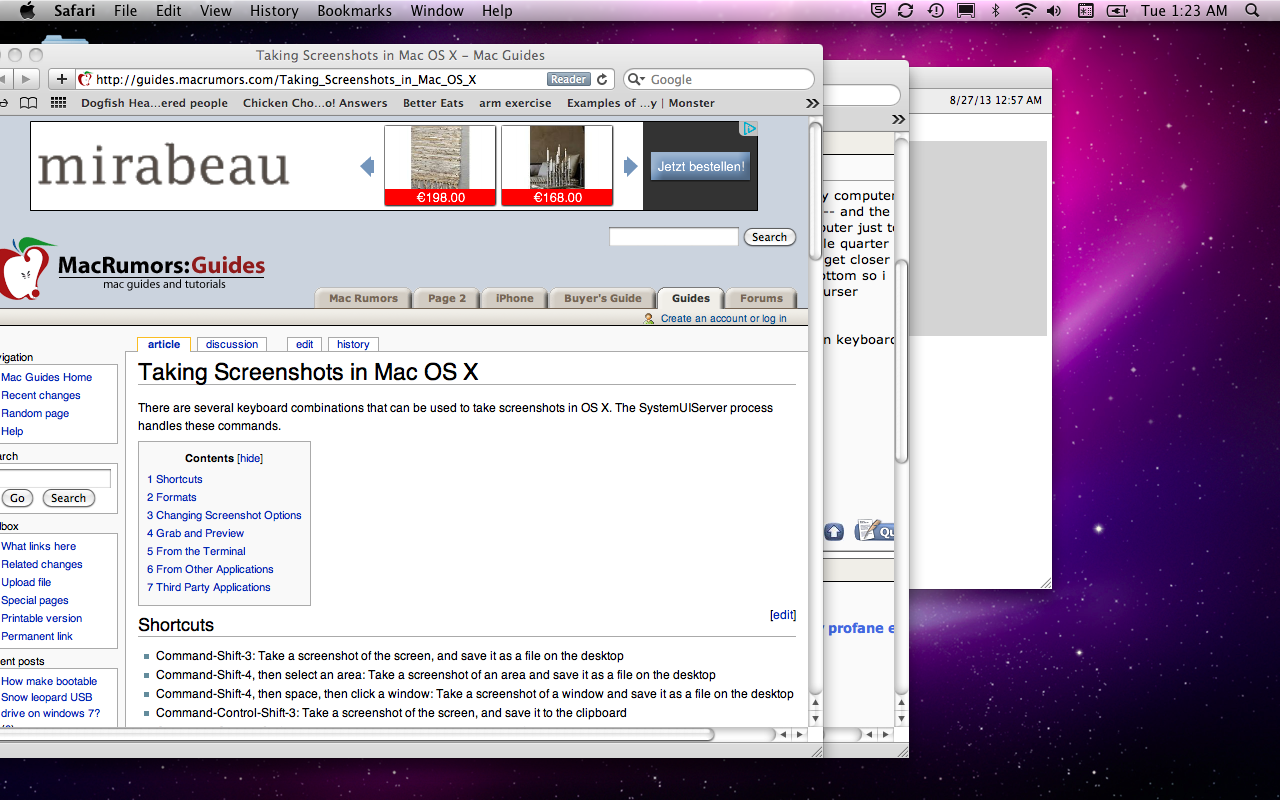Open Spotlight search magnifier

click(1252, 11)
